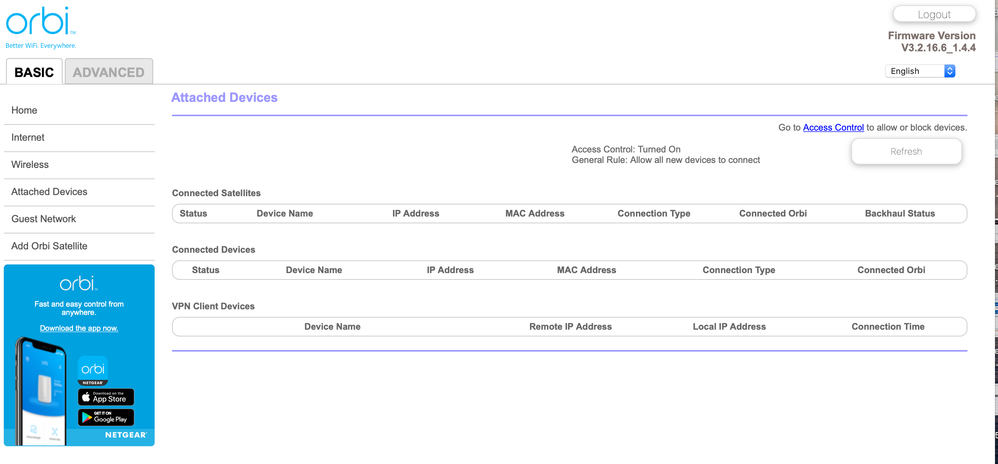Open the English language dropdown

920,71
